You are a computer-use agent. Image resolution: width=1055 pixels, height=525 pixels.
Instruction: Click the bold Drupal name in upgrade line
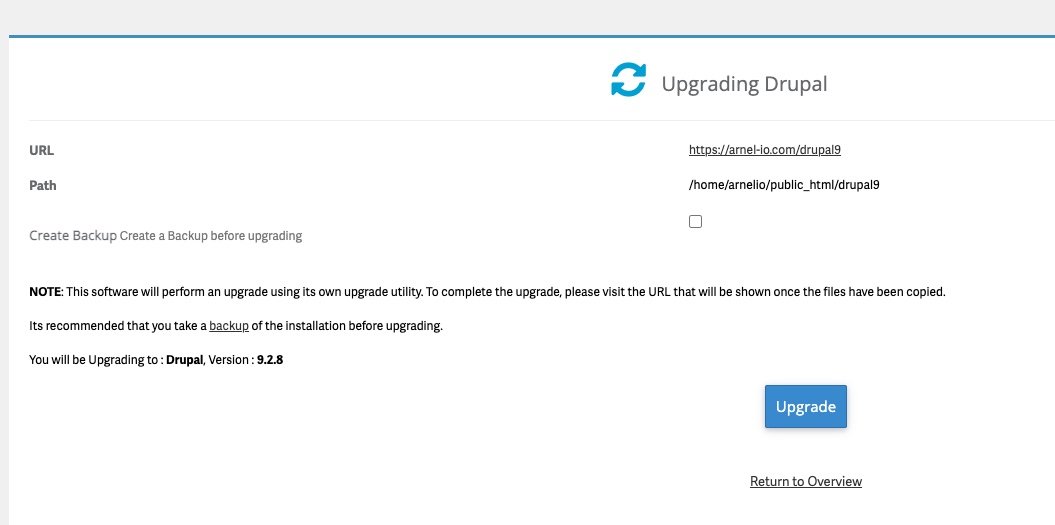tap(184, 359)
